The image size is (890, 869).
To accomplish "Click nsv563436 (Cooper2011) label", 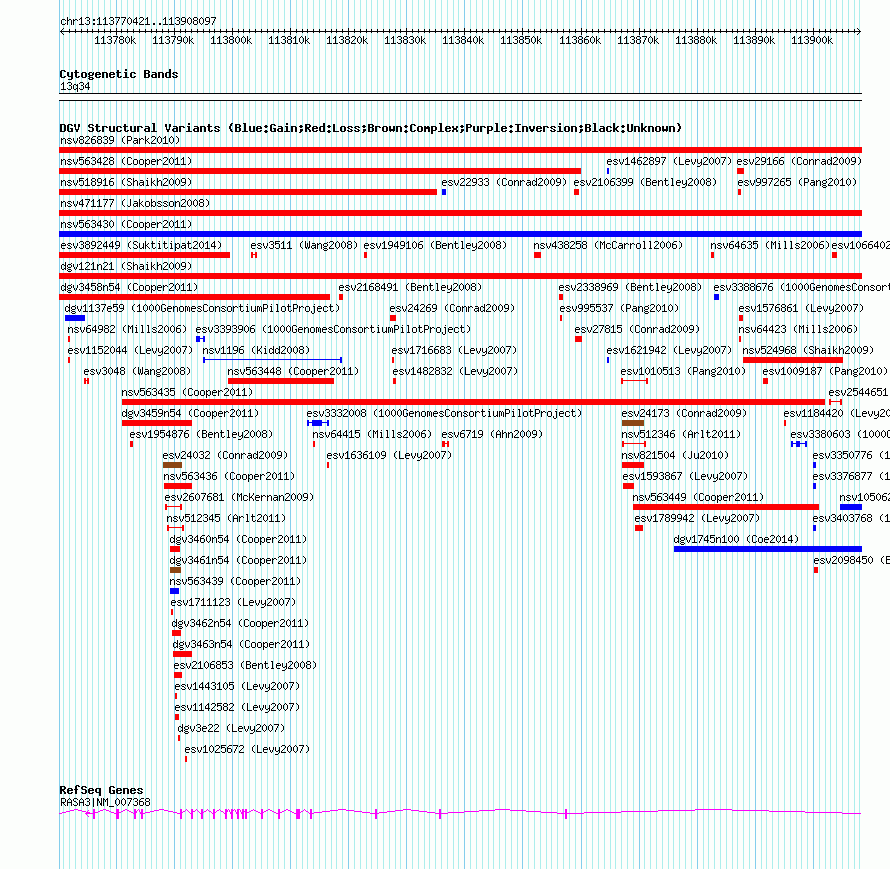I will (229, 476).
